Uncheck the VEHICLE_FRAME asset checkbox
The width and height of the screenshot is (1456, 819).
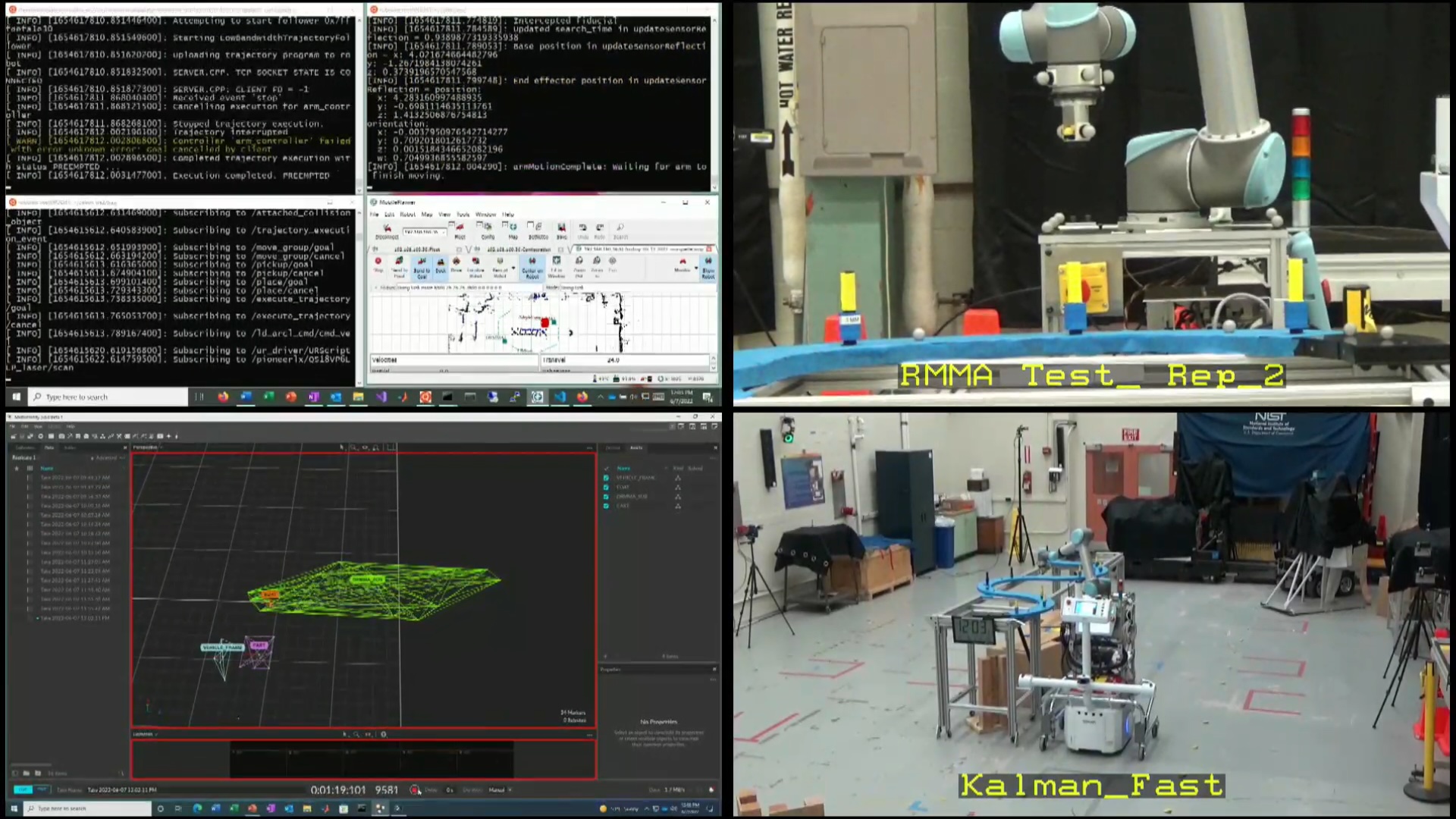tap(606, 478)
